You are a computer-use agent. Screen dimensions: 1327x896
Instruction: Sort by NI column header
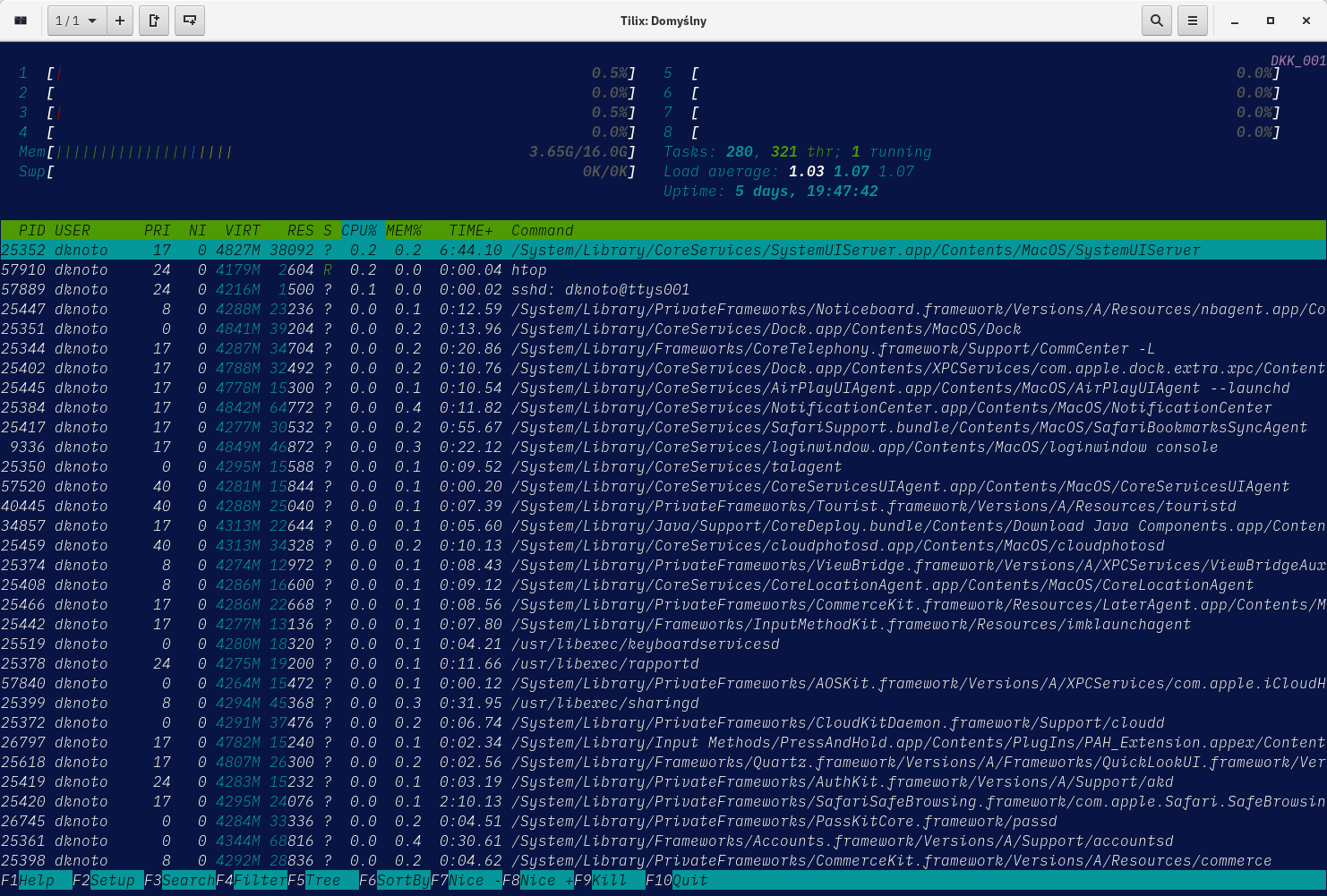198,230
